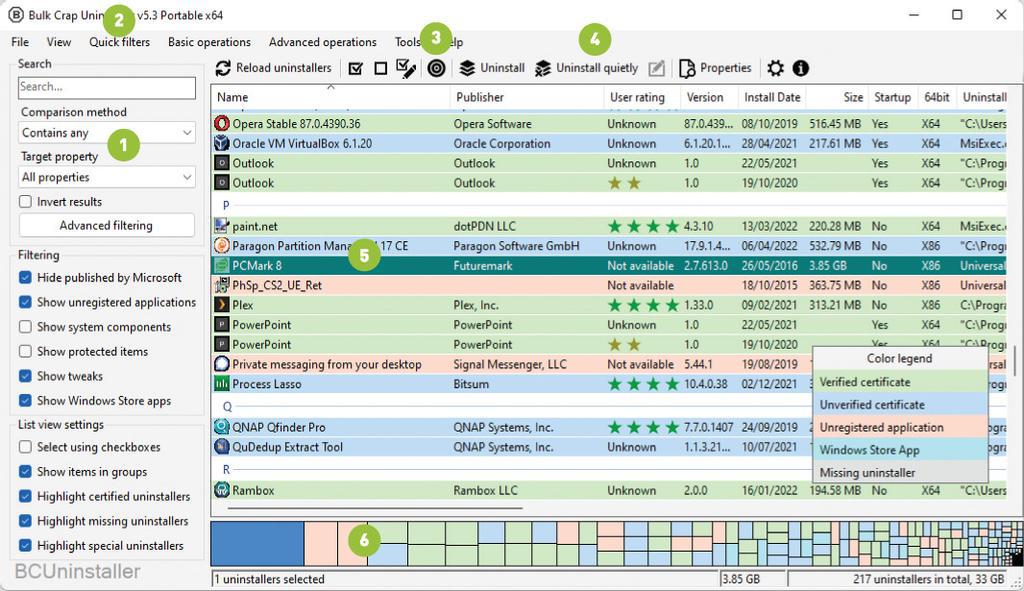
Task: Click the target window crosshair icon
Action: pos(436,68)
